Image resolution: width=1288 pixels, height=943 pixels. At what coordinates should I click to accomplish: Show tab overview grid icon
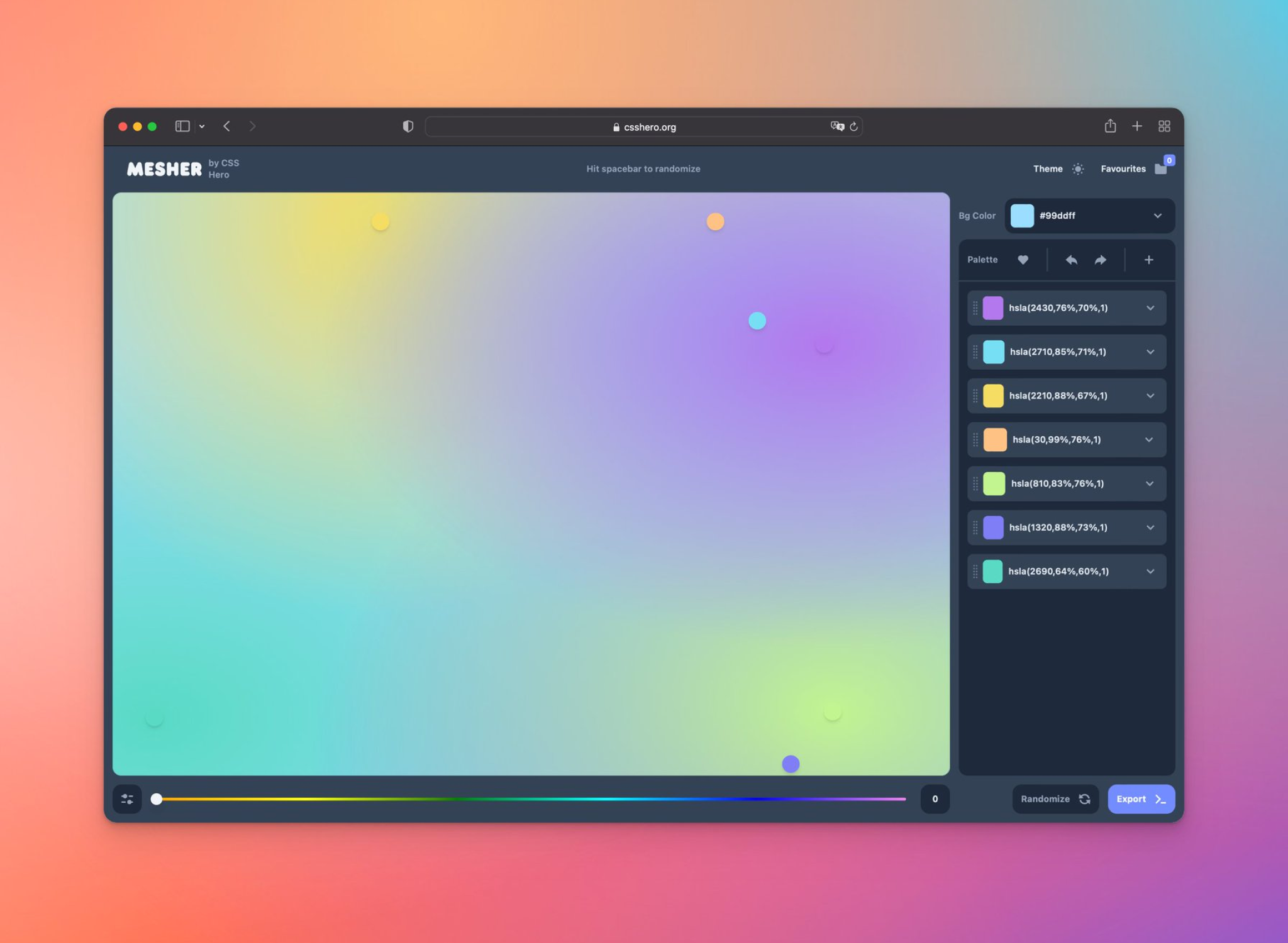pos(1164,126)
